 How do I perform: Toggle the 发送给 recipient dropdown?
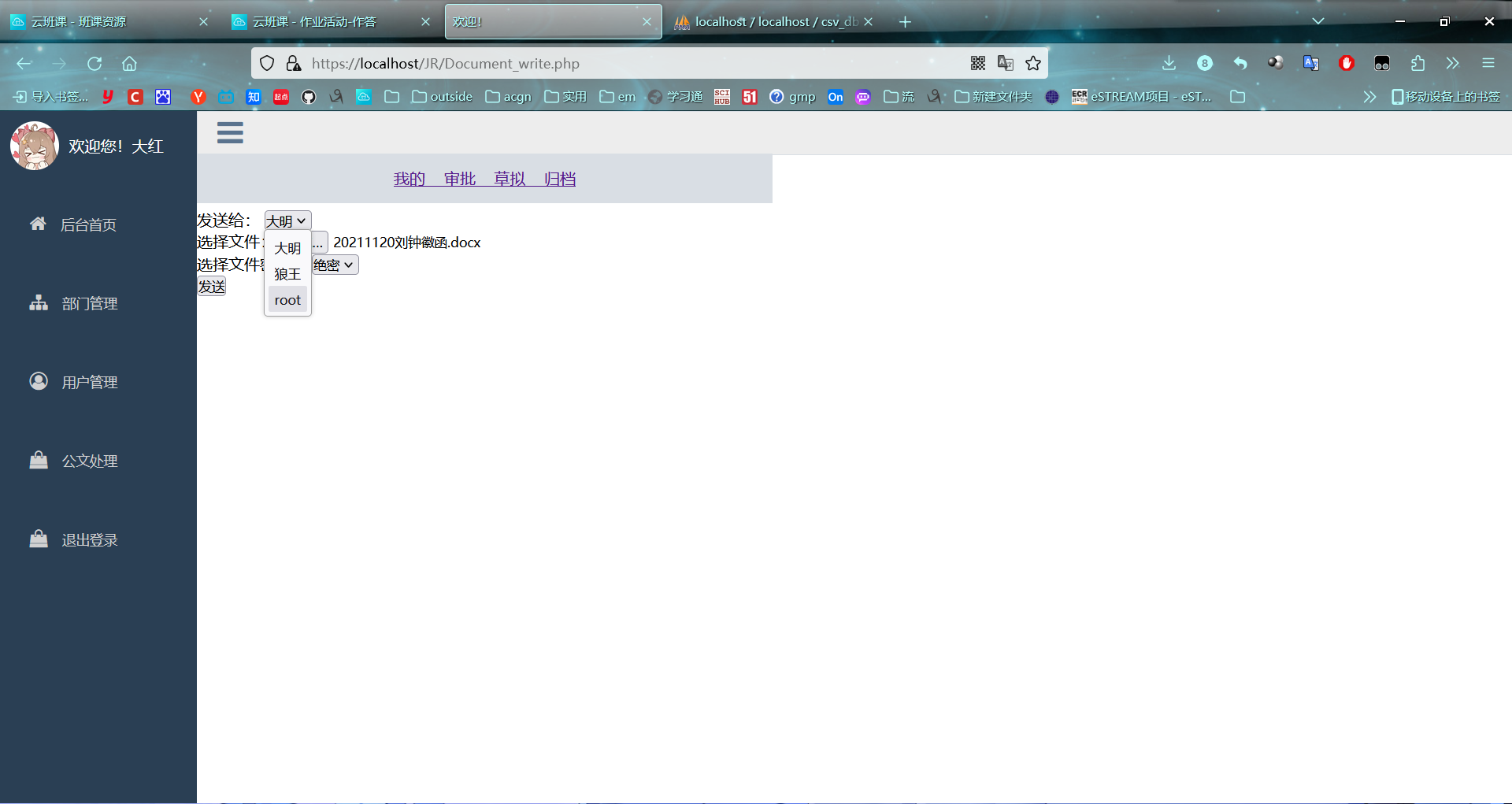click(x=287, y=221)
